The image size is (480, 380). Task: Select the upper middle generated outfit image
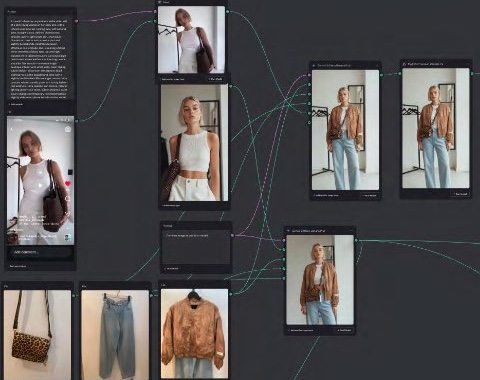point(345,130)
